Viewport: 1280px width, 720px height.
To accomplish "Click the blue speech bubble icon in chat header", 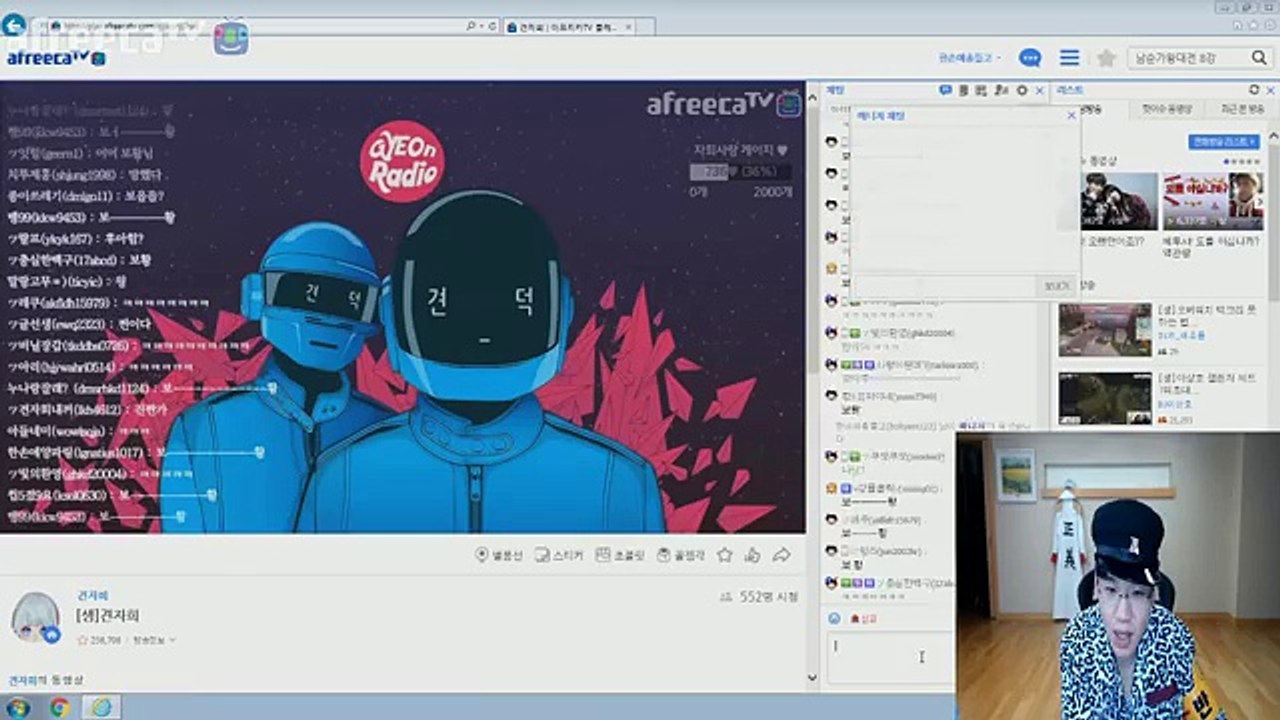I will [x=945, y=90].
